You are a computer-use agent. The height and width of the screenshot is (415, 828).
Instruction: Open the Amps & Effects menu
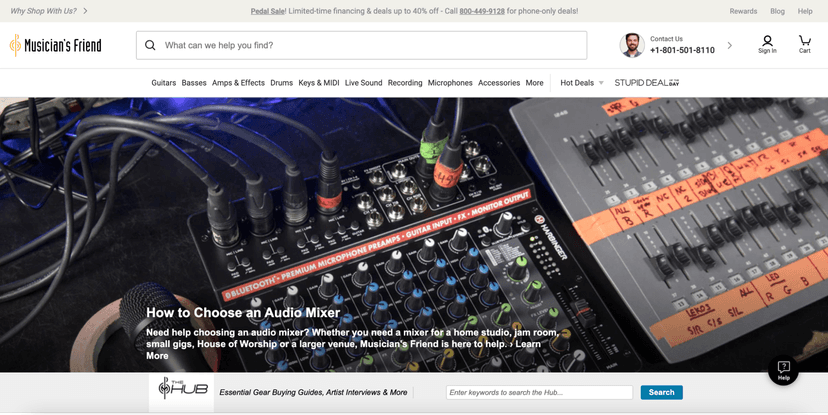pyautogui.click(x=238, y=83)
